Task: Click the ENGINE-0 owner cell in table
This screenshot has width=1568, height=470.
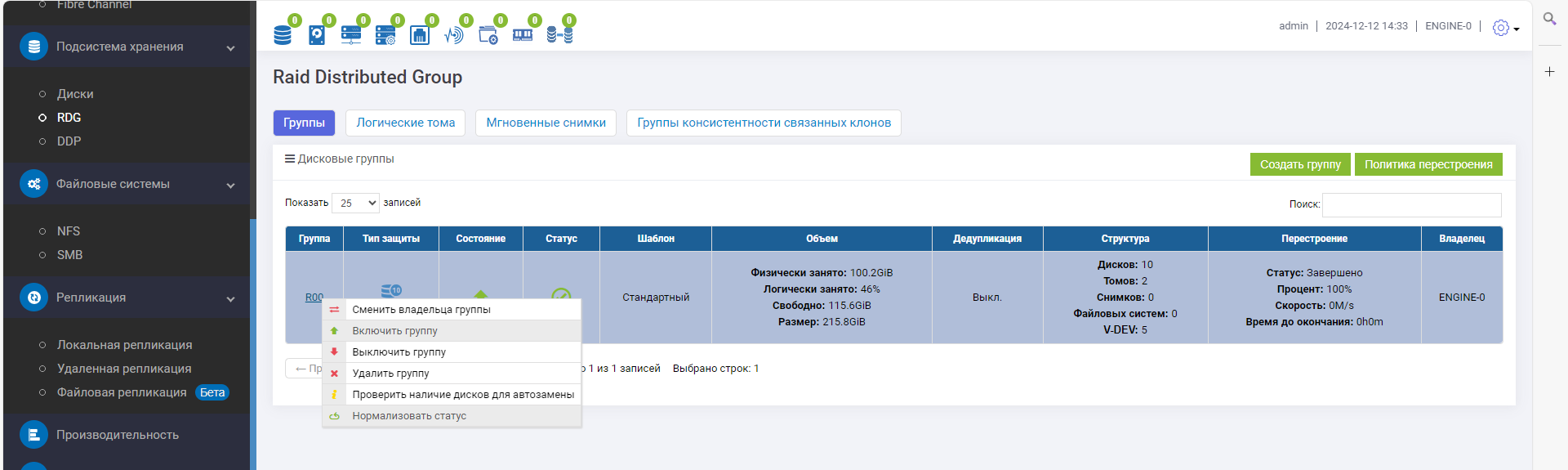Action: pyautogui.click(x=1462, y=298)
